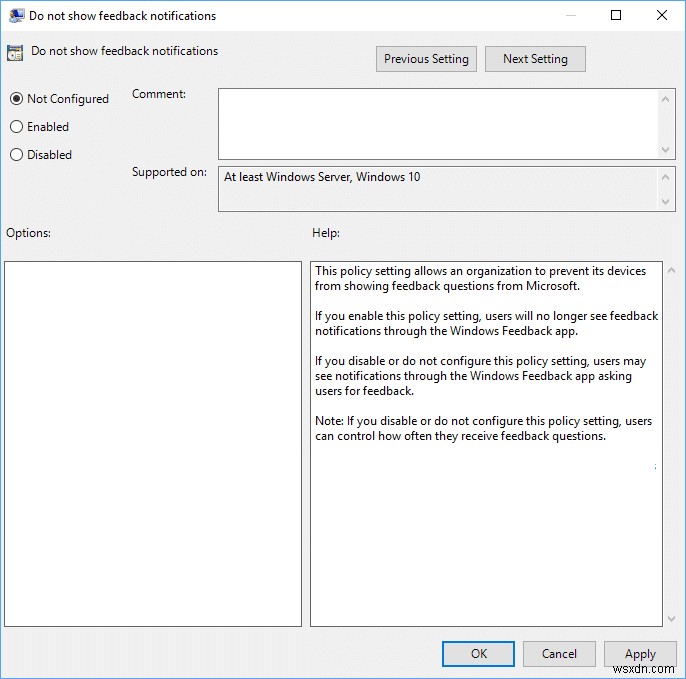Go to Next Setting
This screenshot has height=679, width=686.
[x=535, y=59]
